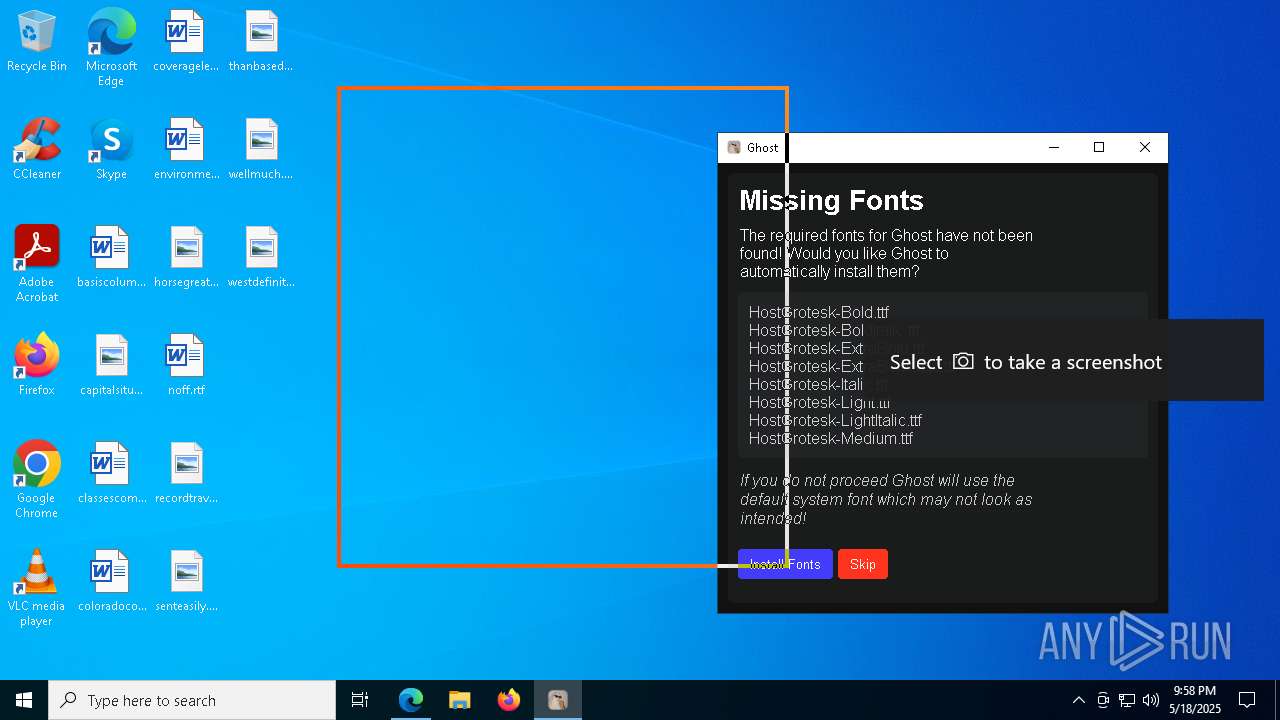Open the Windows Start menu
The width and height of the screenshot is (1280, 720).
(x=24, y=700)
